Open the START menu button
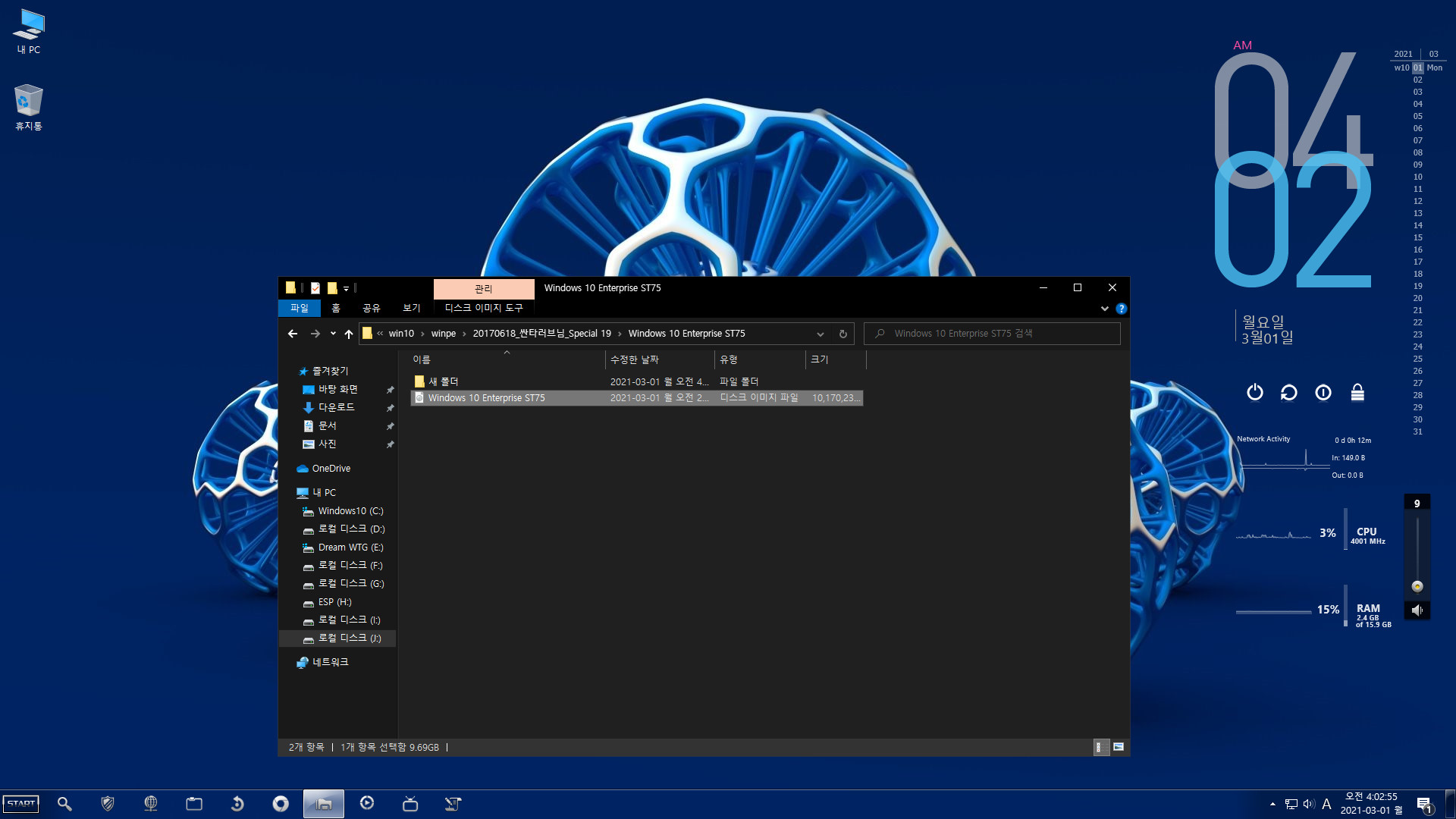This screenshot has height=819, width=1456. (21, 804)
